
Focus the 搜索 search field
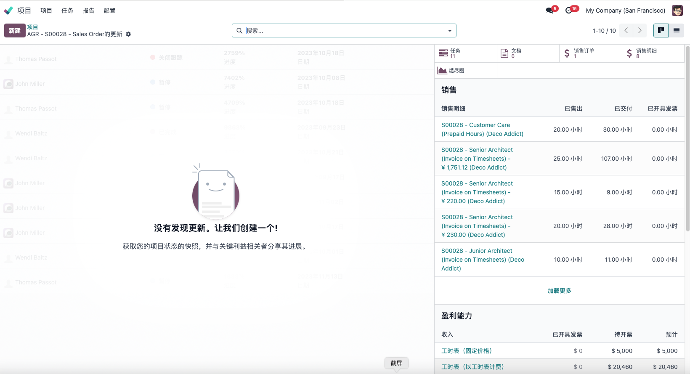click(x=343, y=31)
